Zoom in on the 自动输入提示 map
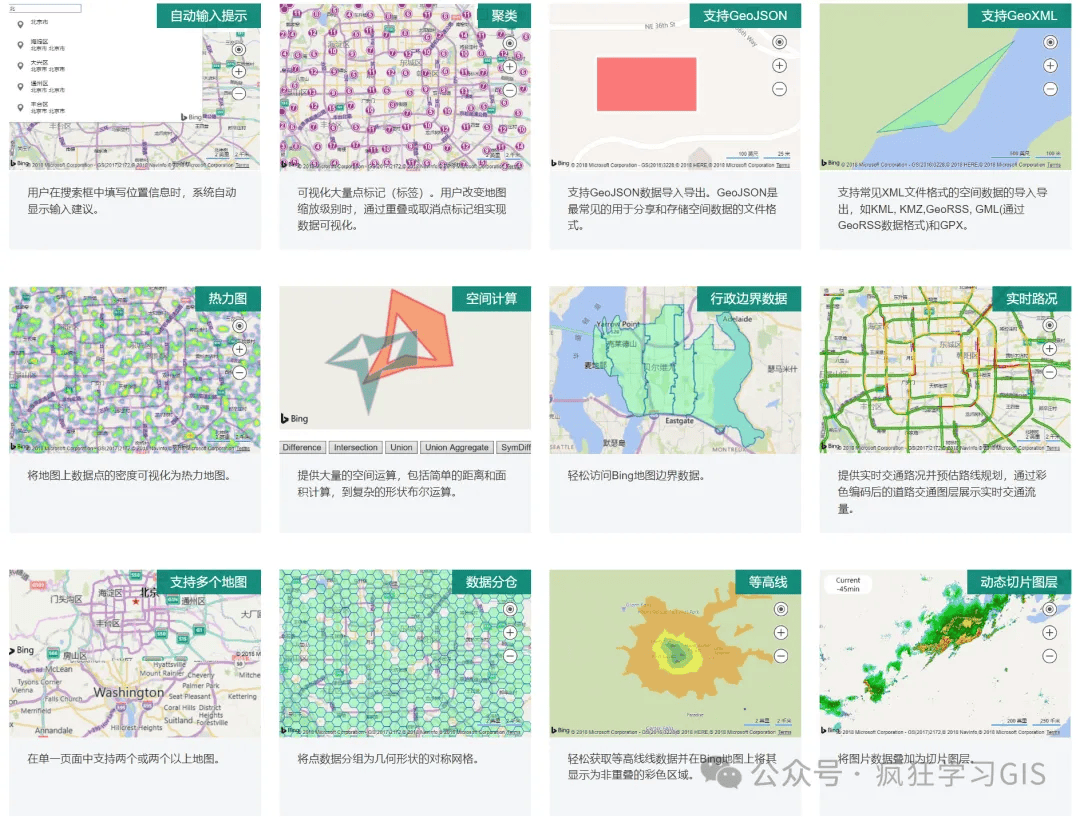 [239, 72]
